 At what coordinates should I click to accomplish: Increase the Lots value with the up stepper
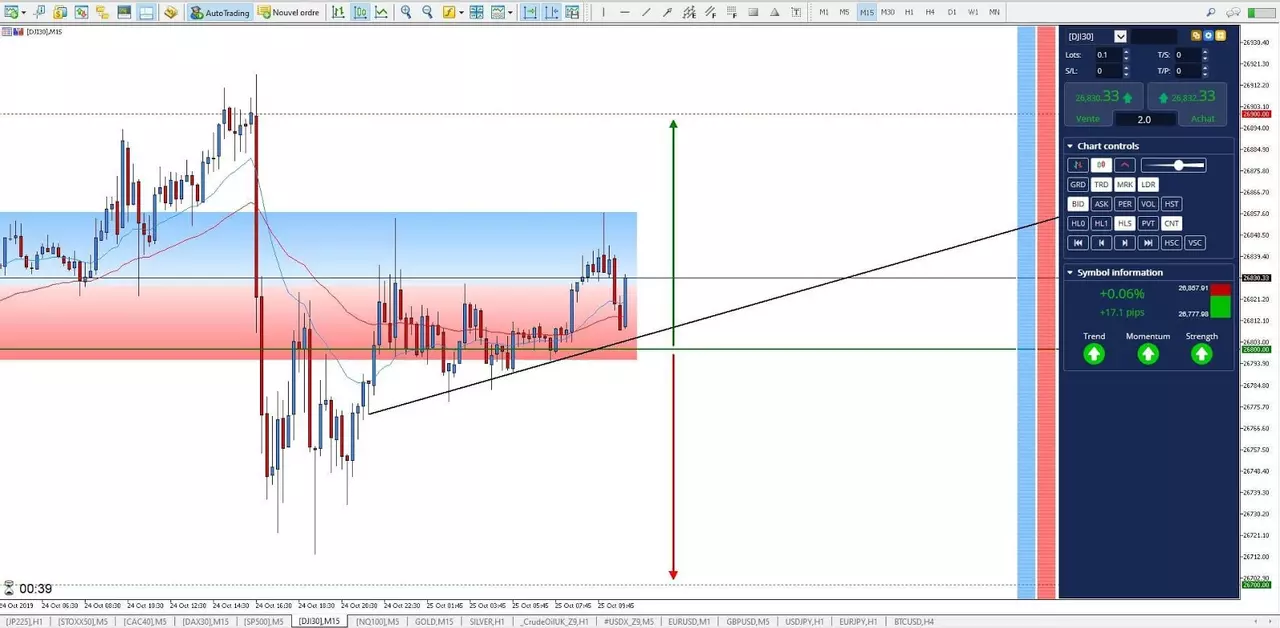[x=1126, y=52]
